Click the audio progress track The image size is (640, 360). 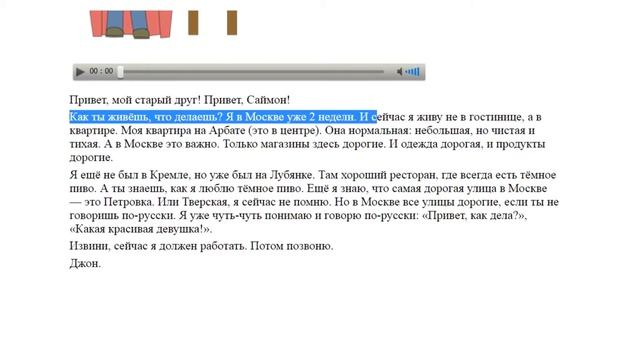coord(253,72)
